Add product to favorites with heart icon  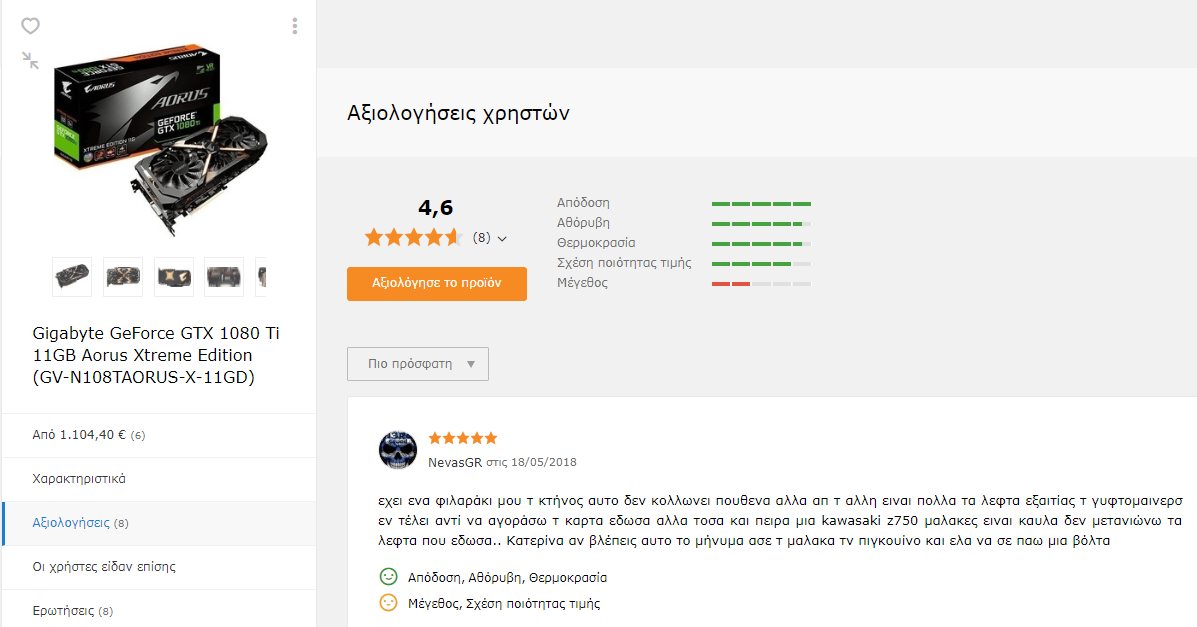(x=30, y=26)
